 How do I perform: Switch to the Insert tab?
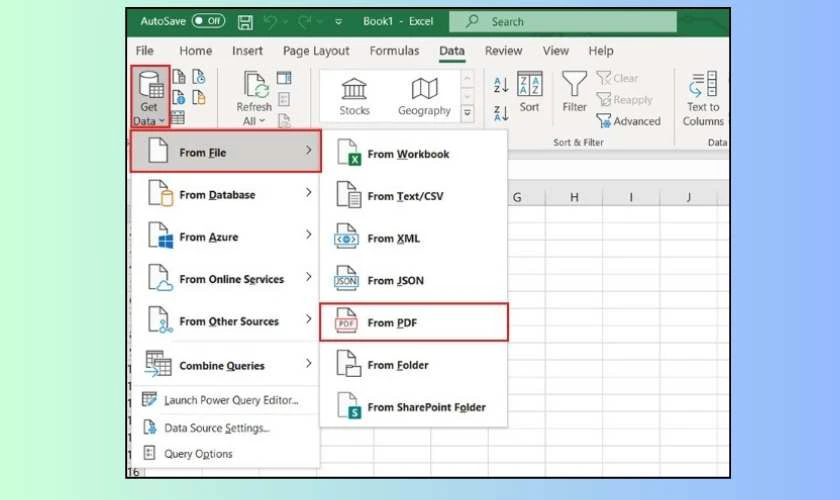pos(247,50)
